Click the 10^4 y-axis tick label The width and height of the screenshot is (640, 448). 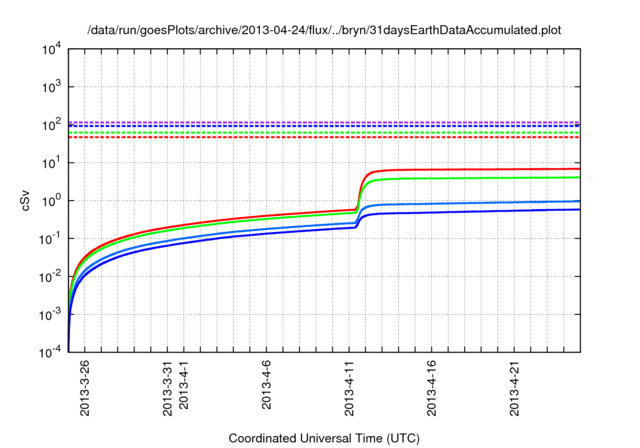coord(51,49)
